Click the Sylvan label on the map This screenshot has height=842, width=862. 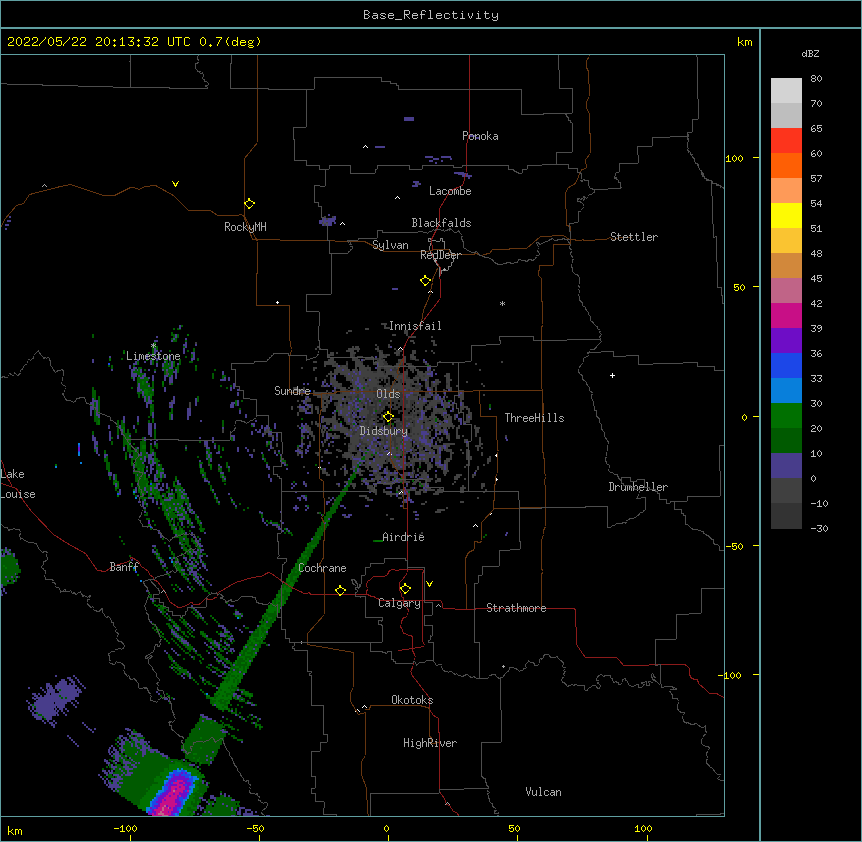click(x=390, y=245)
